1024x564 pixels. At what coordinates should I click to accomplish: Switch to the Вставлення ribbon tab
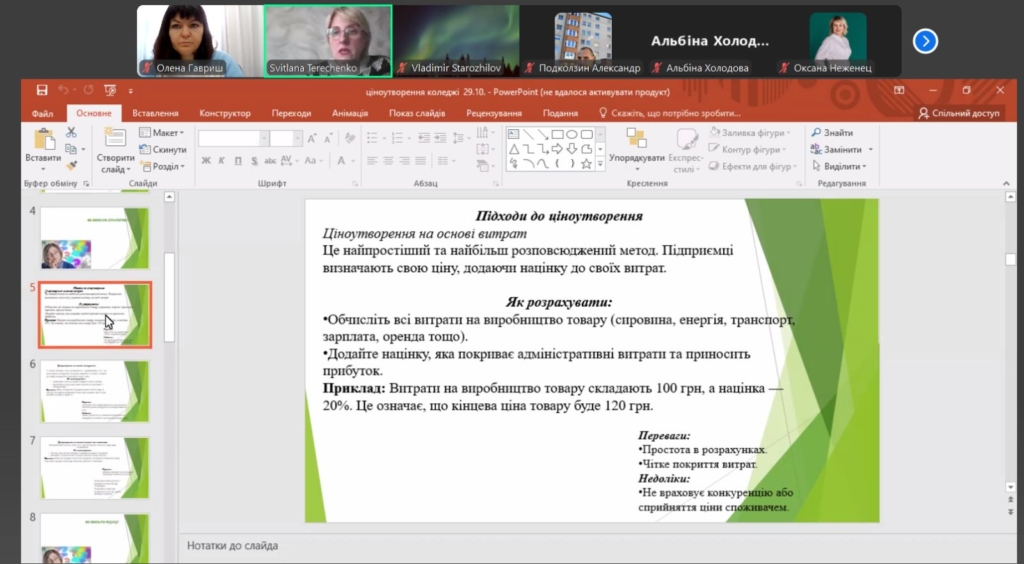pyautogui.click(x=155, y=114)
